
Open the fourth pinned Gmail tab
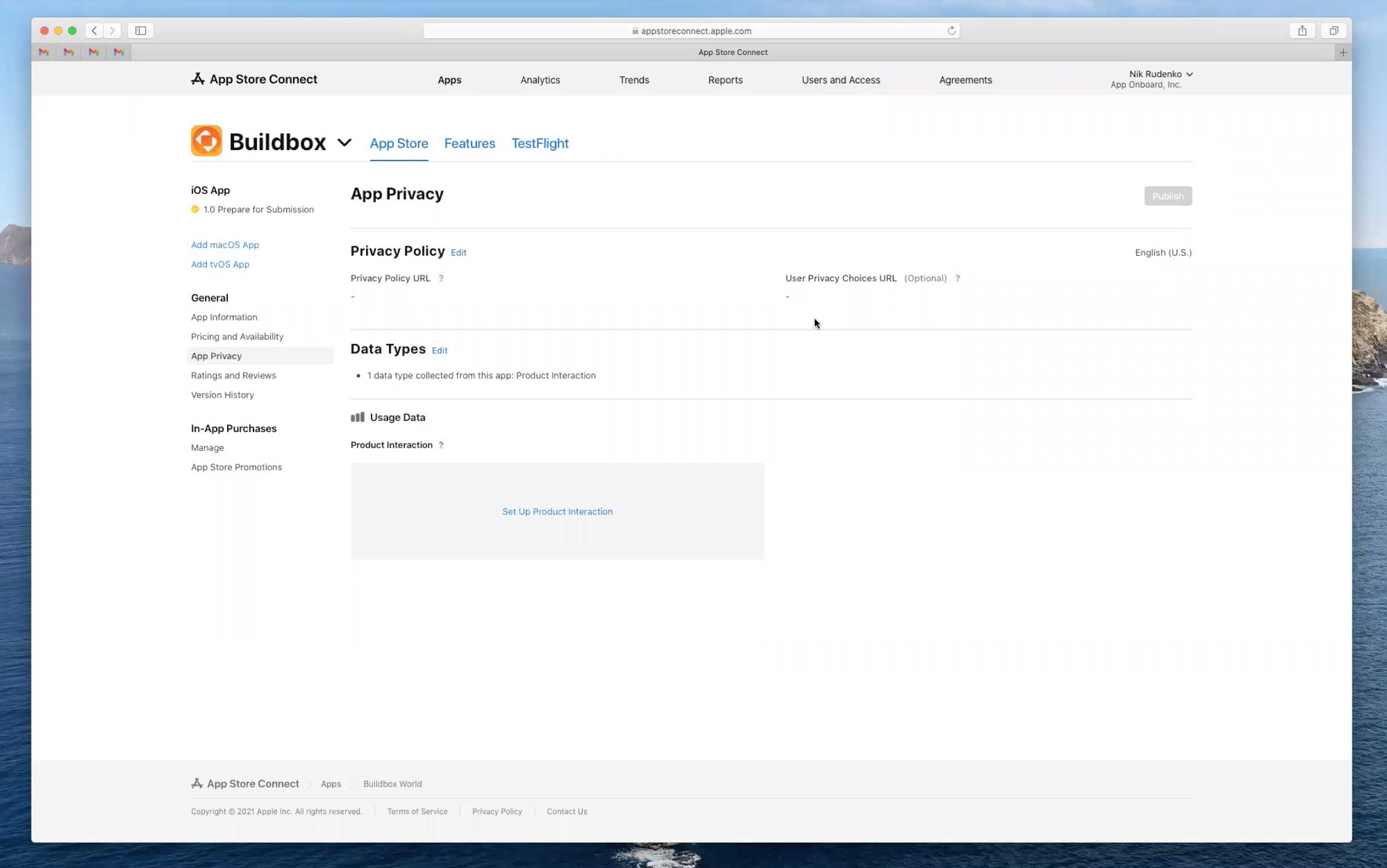click(x=119, y=52)
